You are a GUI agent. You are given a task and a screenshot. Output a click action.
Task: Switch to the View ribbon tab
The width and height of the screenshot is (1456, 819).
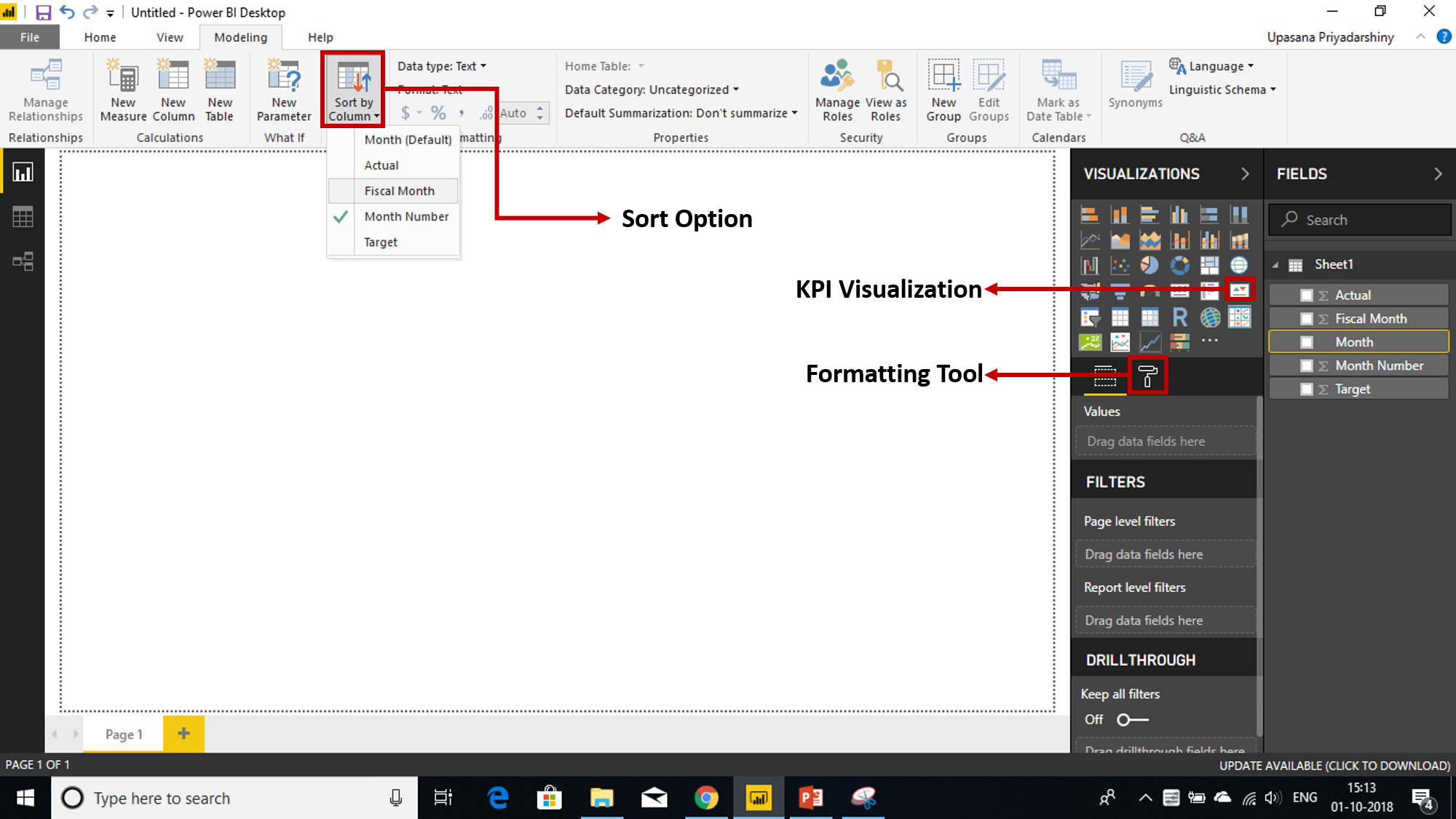pyautogui.click(x=170, y=38)
